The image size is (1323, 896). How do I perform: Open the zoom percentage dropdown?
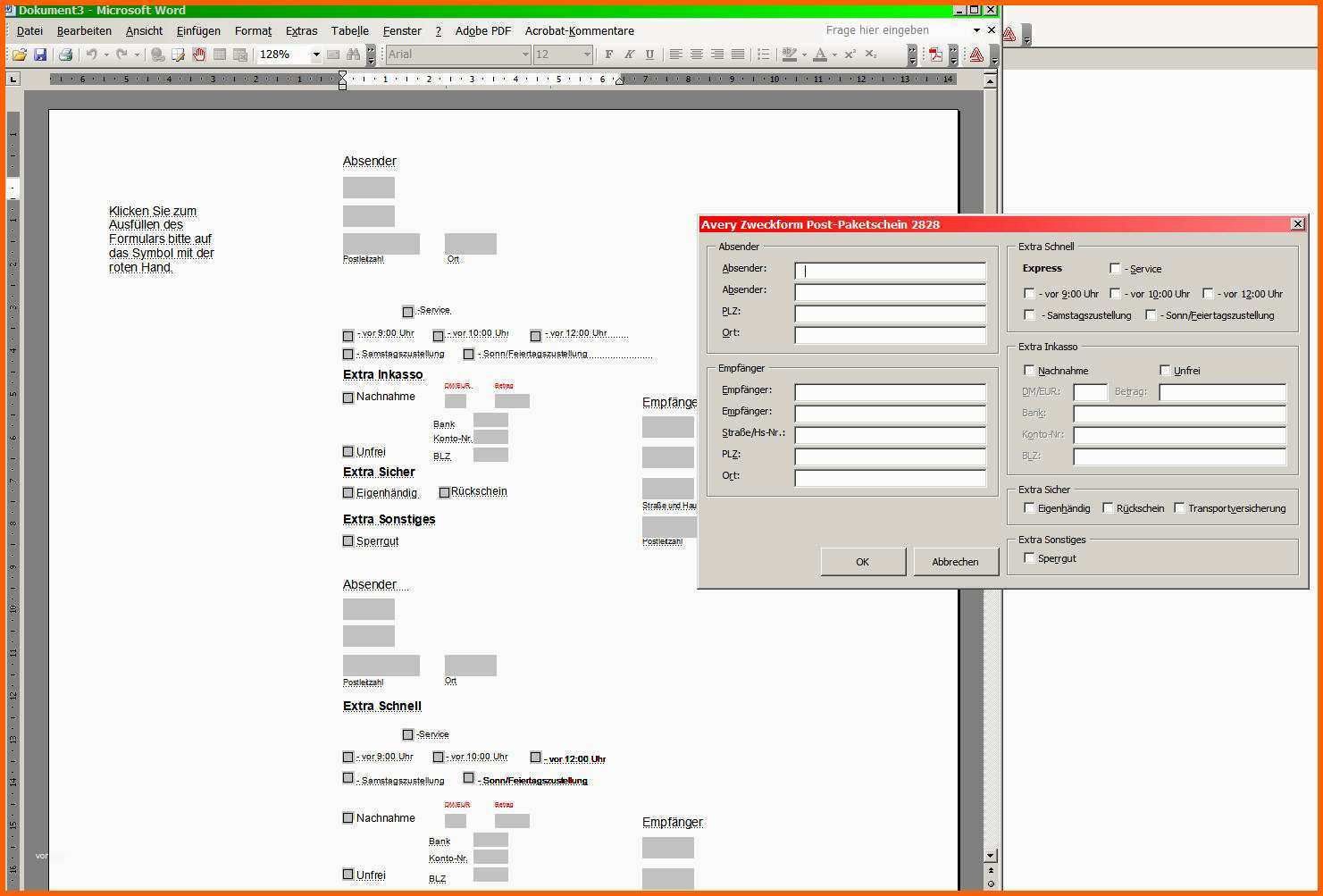(316, 54)
